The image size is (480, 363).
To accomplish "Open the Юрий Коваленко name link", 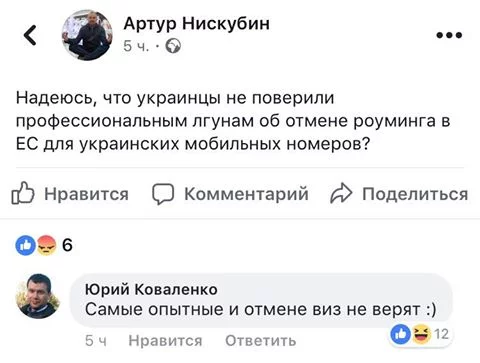I will pos(151,289).
